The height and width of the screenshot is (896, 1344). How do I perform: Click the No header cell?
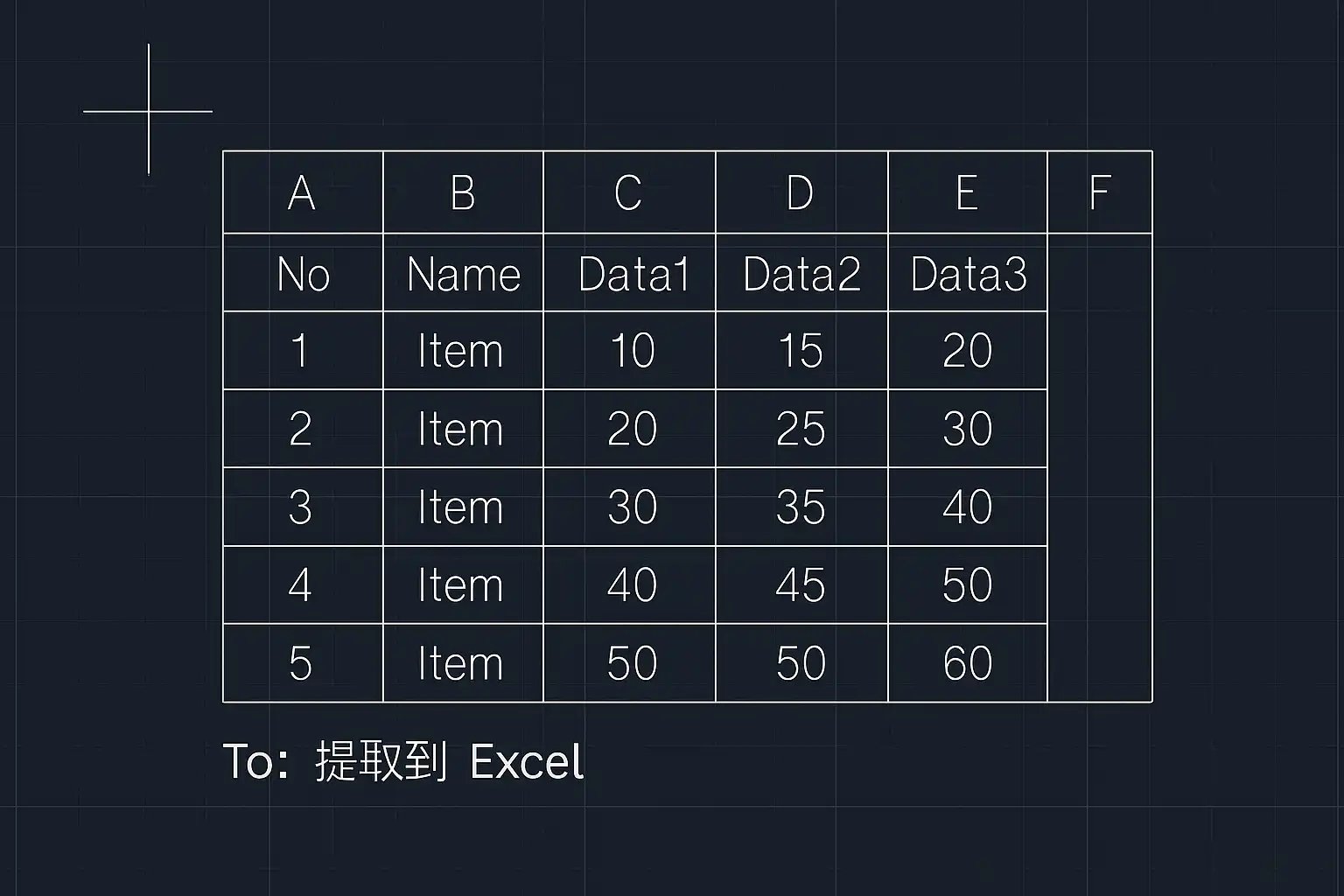[x=303, y=272]
